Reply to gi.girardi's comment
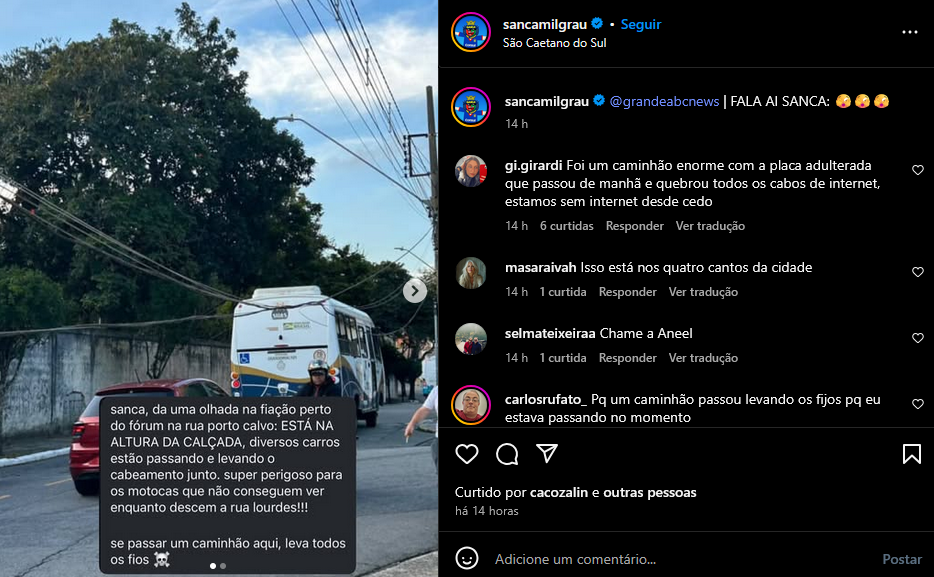This screenshot has width=934, height=577. tap(634, 226)
